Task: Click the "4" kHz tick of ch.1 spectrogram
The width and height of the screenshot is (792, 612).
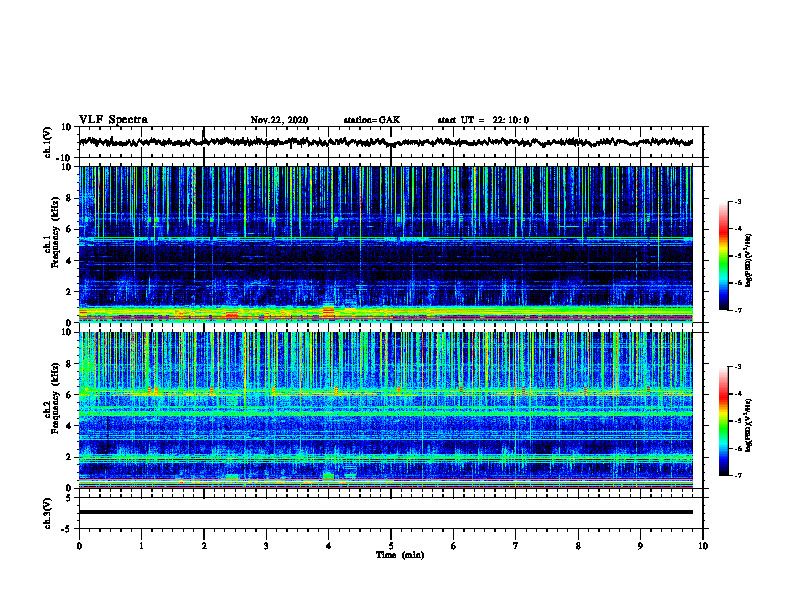Action: [x=69, y=261]
